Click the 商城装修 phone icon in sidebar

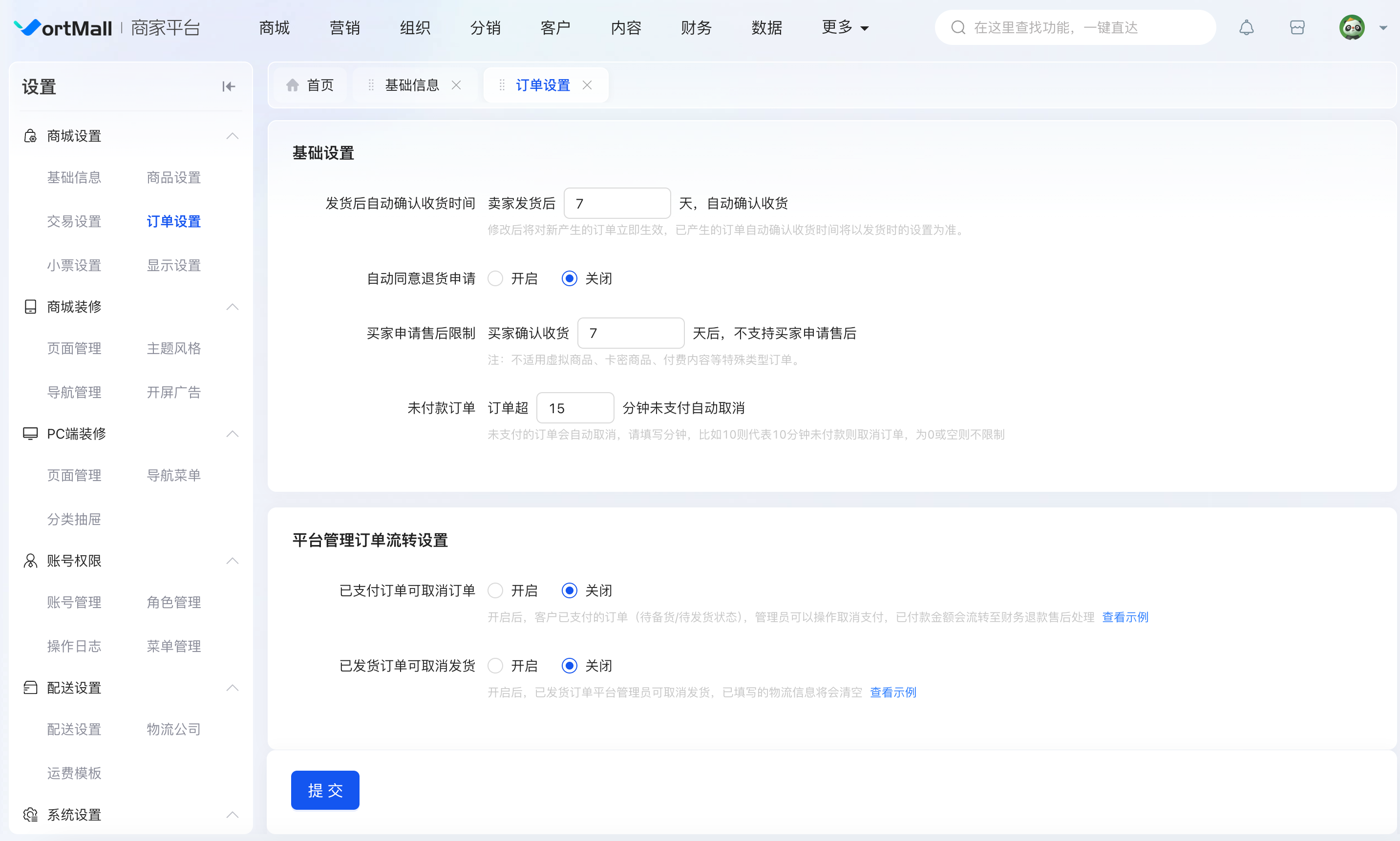point(30,307)
